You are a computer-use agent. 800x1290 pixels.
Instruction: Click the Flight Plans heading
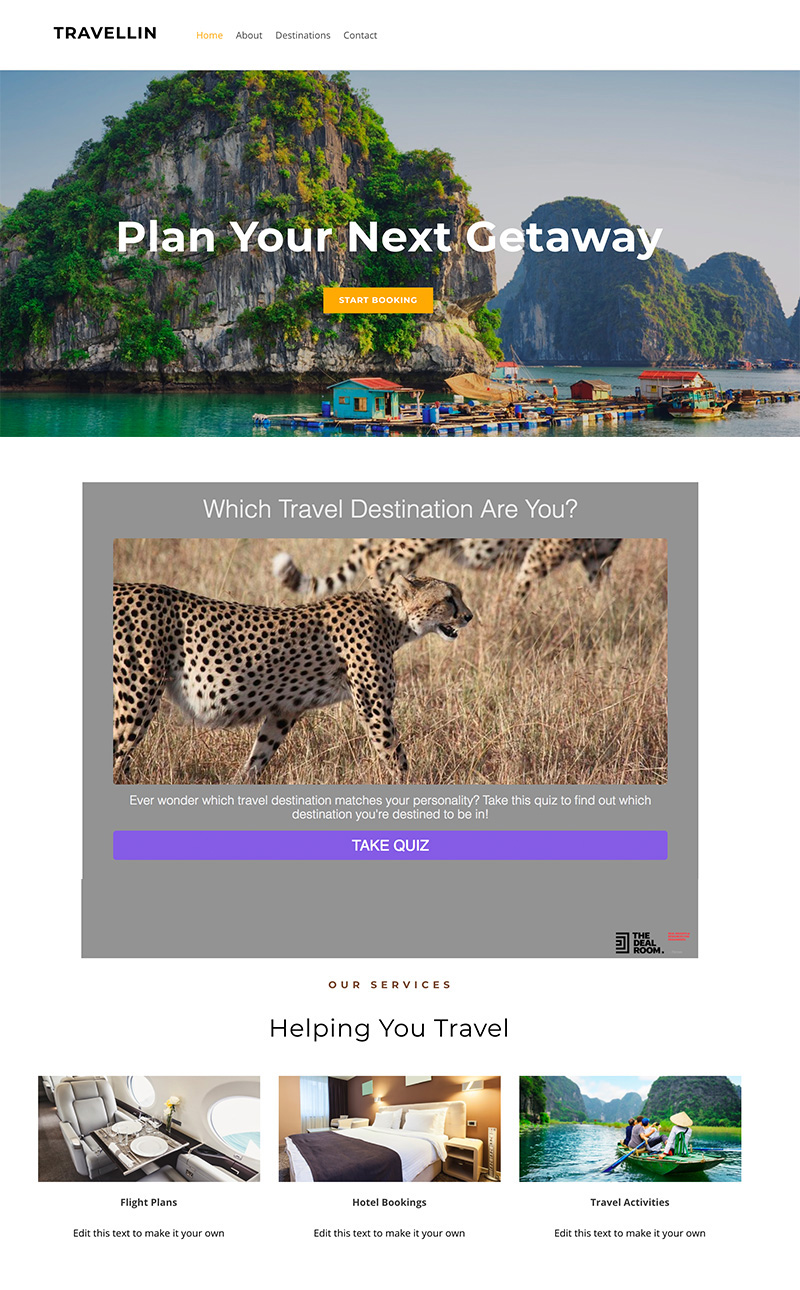click(149, 1202)
